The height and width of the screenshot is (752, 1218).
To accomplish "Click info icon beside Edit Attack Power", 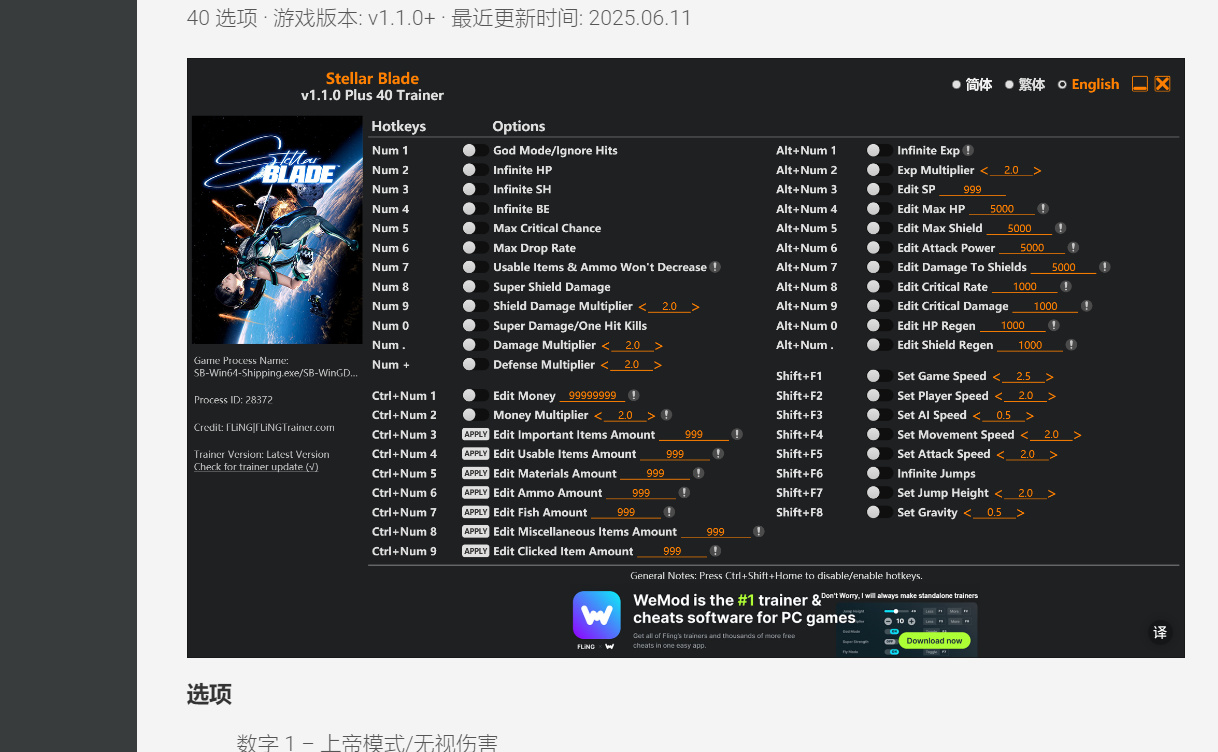I will click(x=1073, y=248).
